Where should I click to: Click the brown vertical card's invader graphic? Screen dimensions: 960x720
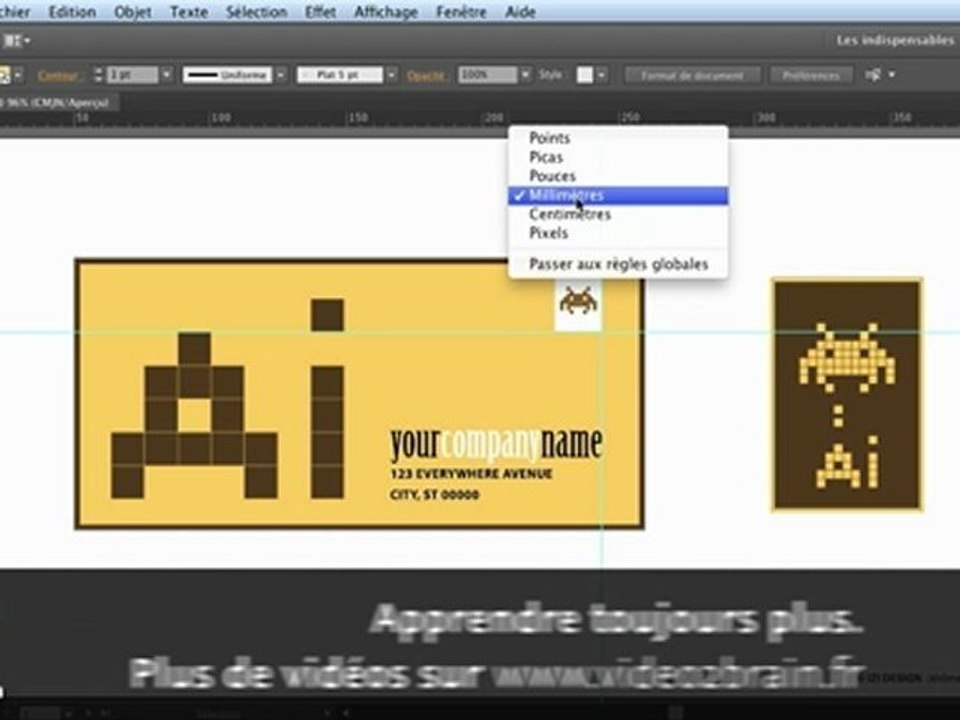(x=847, y=357)
